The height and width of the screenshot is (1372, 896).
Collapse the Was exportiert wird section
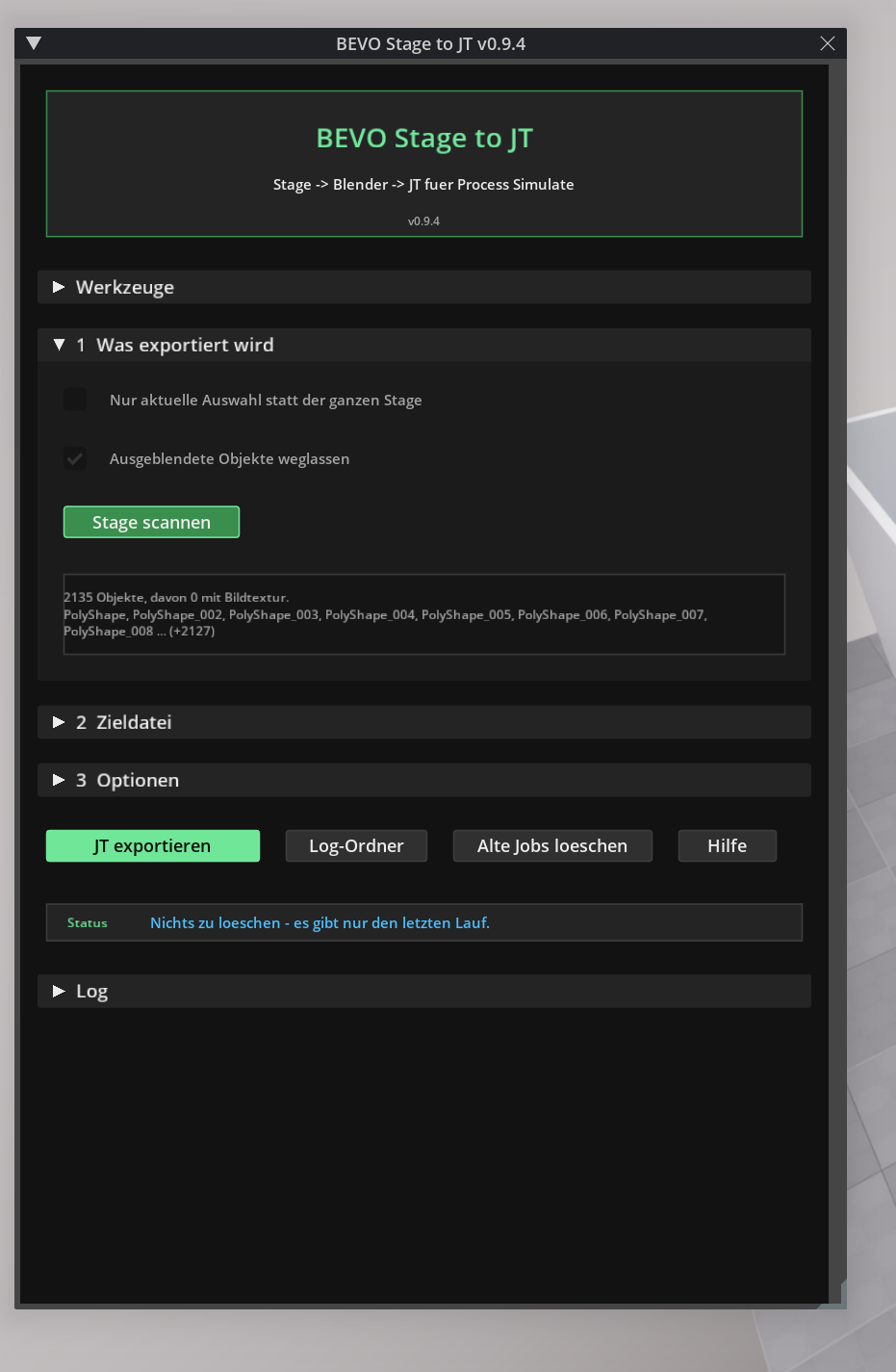[x=423, y=345]
